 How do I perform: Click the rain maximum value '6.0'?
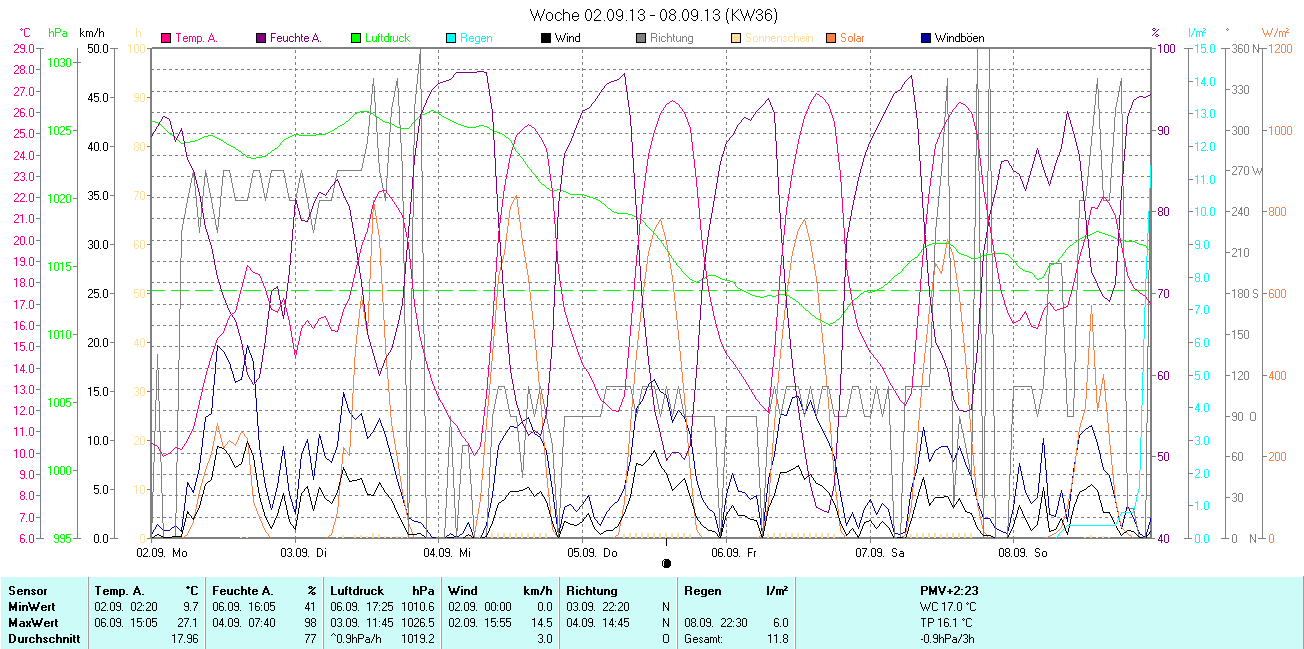pos(781,622)
